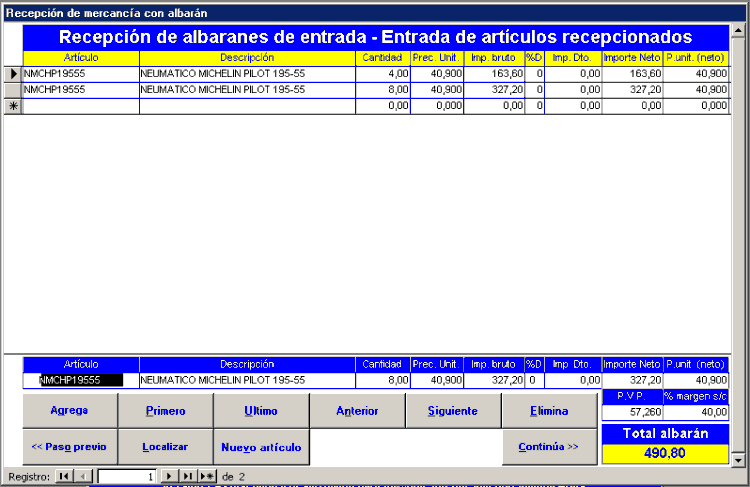The width and height of the screenshot is (750, 487).
Task: Select highlighted NMCHP19555 article field in detail
Action: click(81, 380)
